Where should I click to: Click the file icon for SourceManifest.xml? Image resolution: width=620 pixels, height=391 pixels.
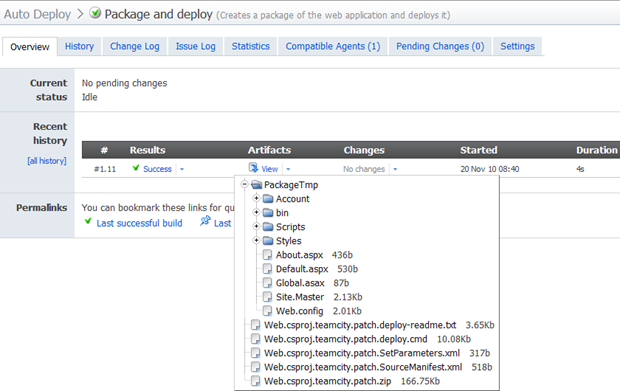click(x=256, y=367)
